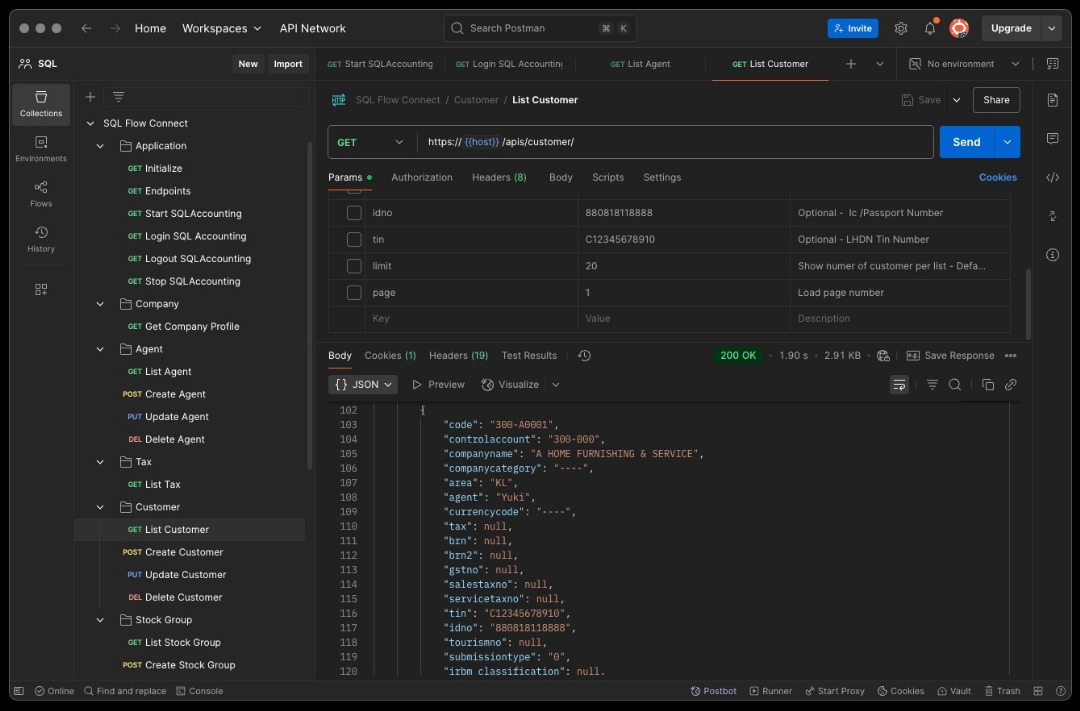Switch to the Headers (8) request tab
This screenshot has height=711, width=1080.
[499, 177]
